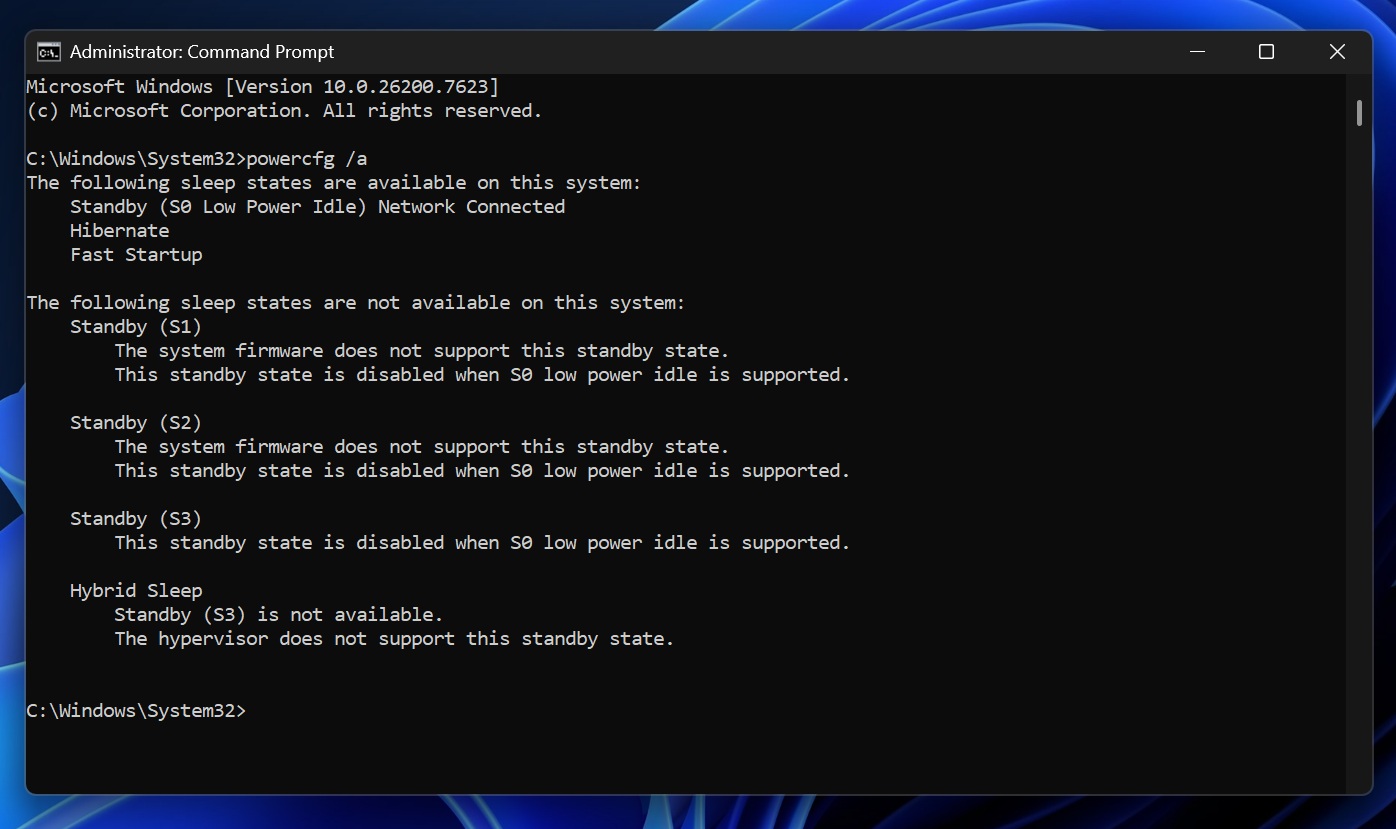Click the 'Standby (S1)' heading
Screen dimensions: 1396x829
(136, 327)
